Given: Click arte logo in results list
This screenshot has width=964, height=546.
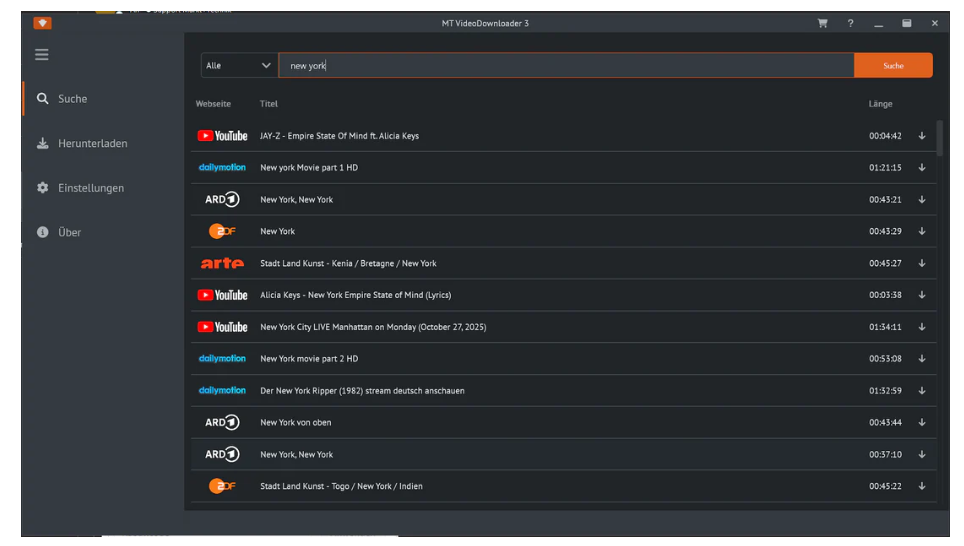Looking at the screenshot, I should 222,263.
